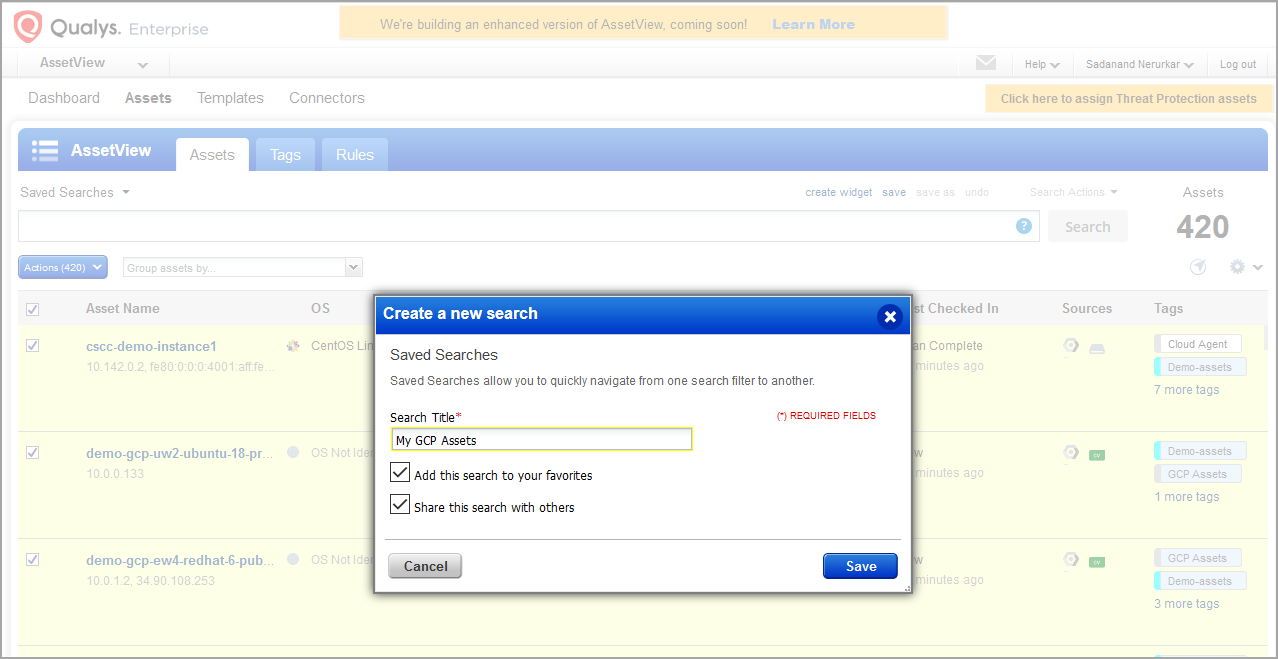Click the save as link
Screen dimensions: 1278x659
pos(935,192)
